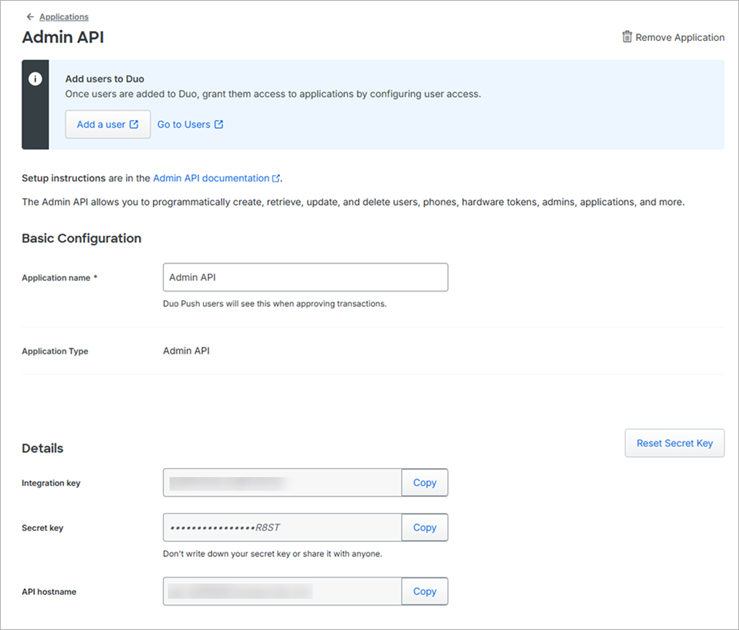Click external-link icon on Add a user
Screen dimensions: 739x630
(x=134, y=124)
